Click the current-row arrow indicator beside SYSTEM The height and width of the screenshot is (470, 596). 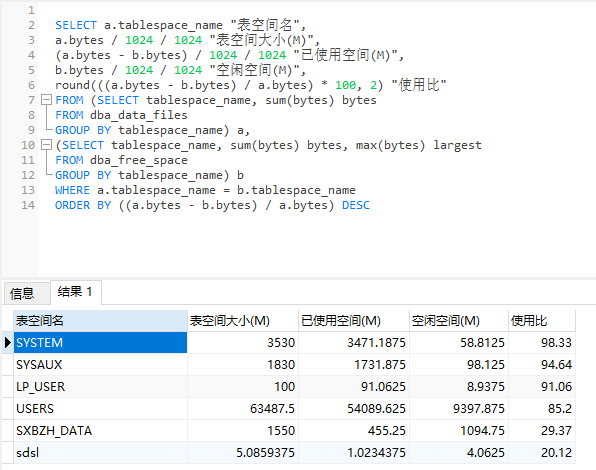(x=8, y=343)
